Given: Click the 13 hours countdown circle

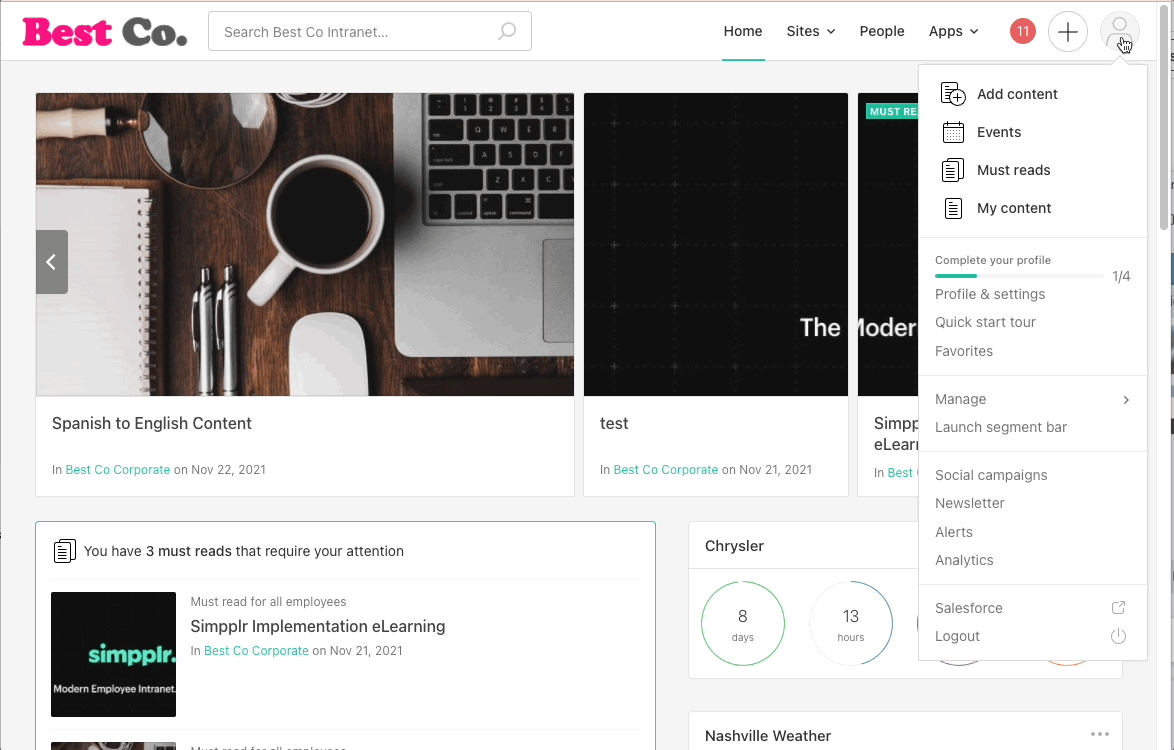Looking at the screenshot, I should pos(851,624).
